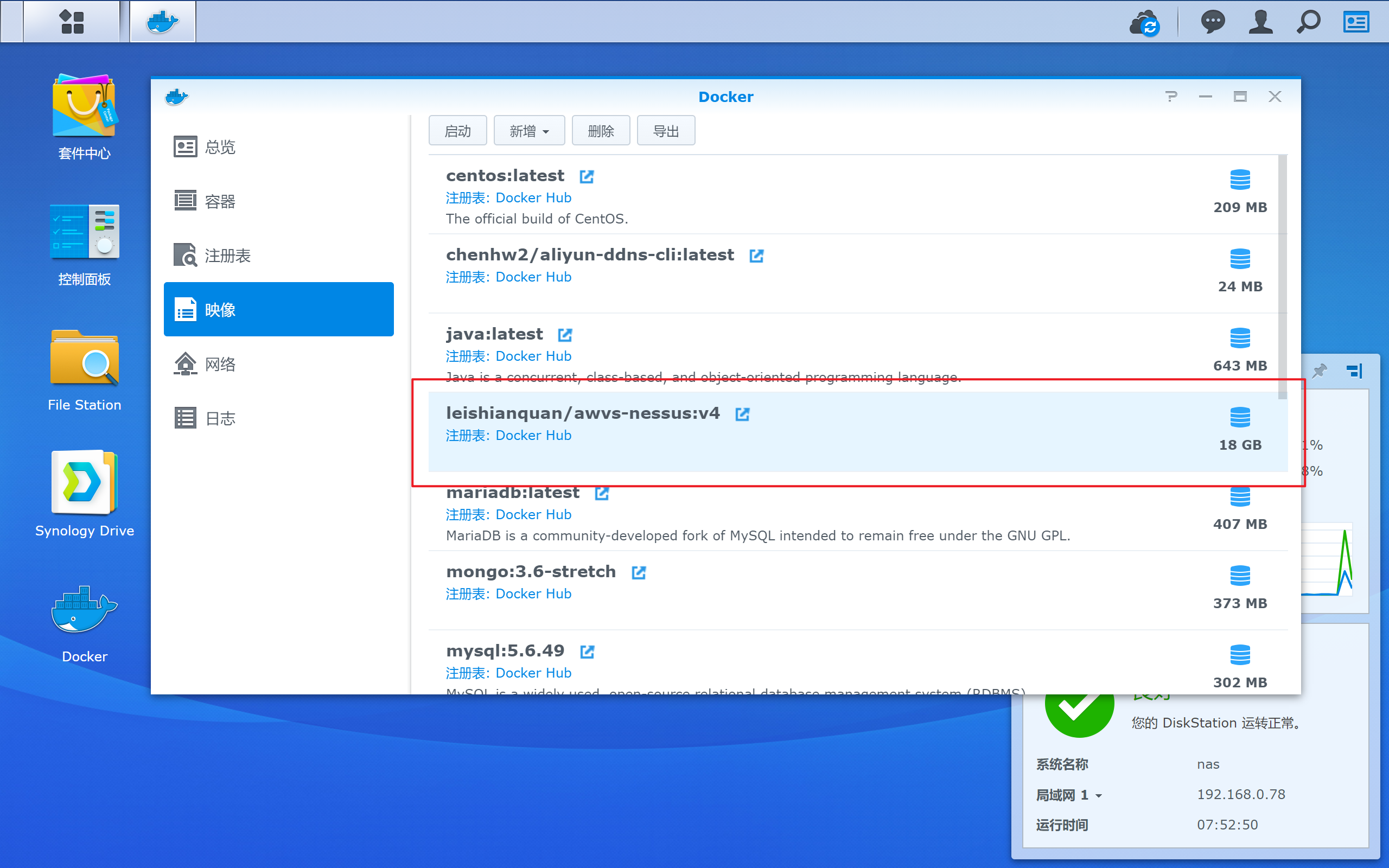Expand the 新增 dropdown button
The image size is (1389, 868).
pyautogui.click(x=529, y=131)
